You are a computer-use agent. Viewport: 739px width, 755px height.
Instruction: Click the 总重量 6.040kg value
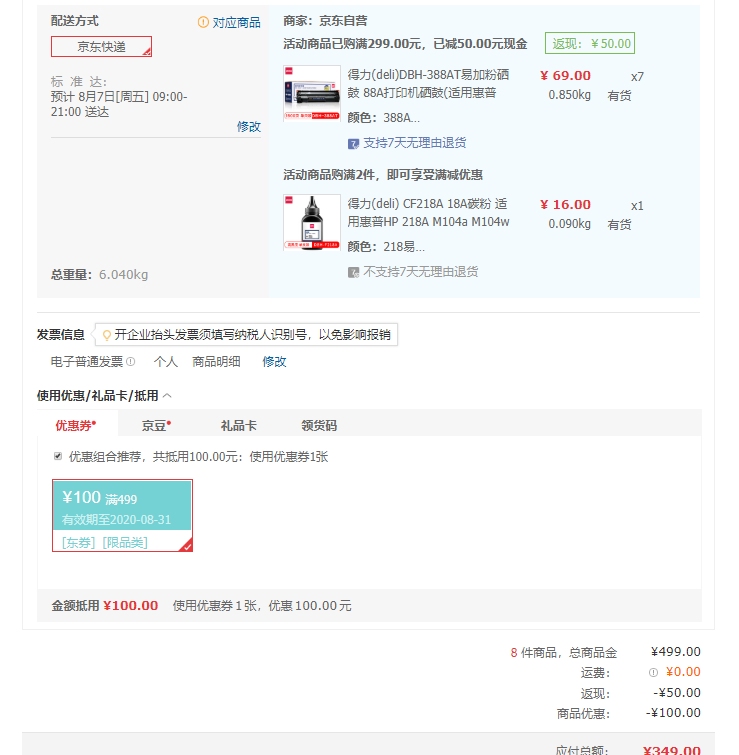coord(123,274)
